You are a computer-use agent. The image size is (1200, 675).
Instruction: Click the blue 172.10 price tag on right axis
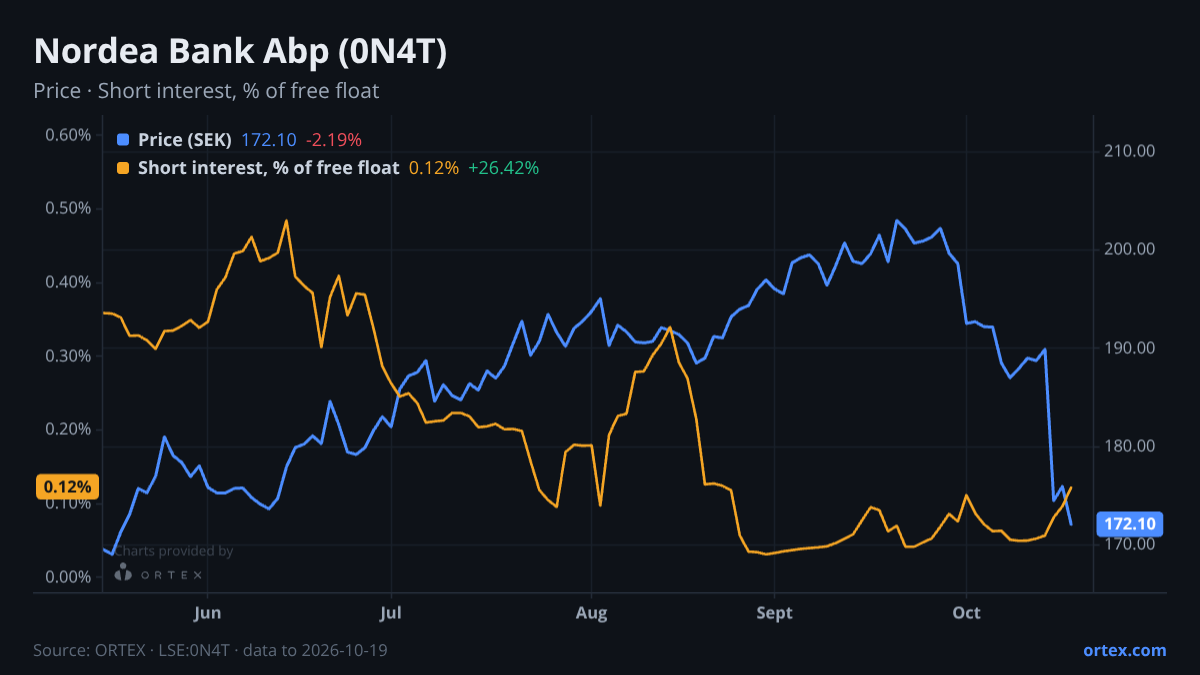point(1131,524)
